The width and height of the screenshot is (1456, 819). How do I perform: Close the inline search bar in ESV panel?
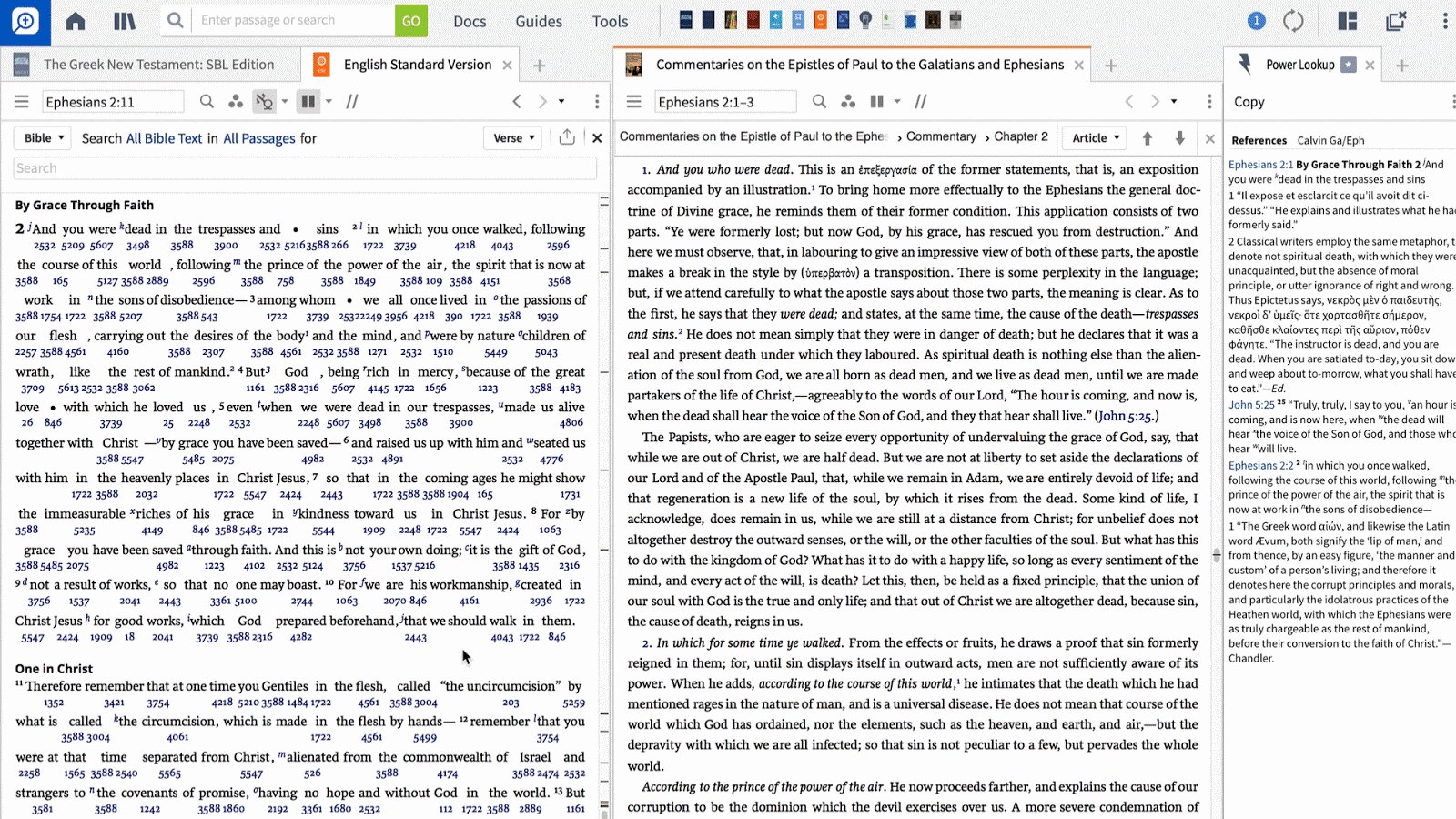pos(597,138)
